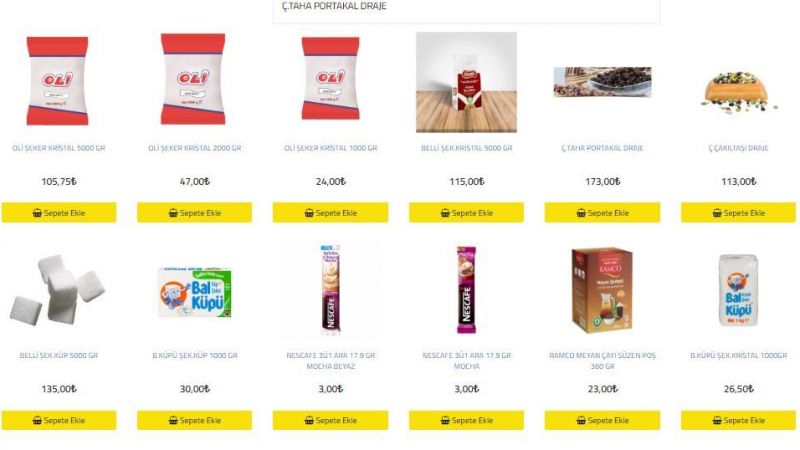The image size is (800, 450).
Task: Add Ç.Çakıltaşı Draje to cart
Action: (x=738, y=213)
